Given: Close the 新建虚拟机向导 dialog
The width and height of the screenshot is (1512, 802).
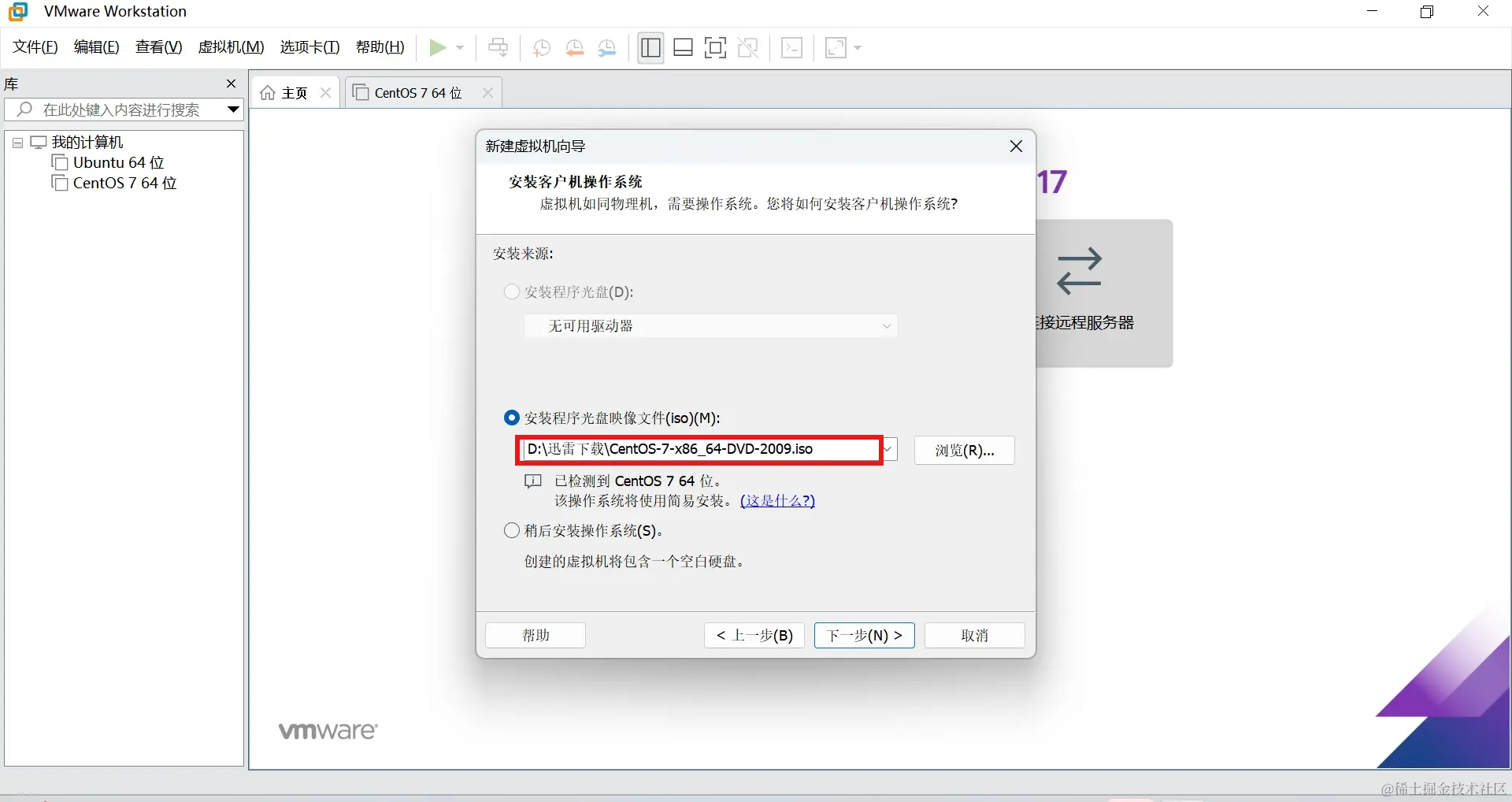Looking at the screenshot, I should coord(1016,147).
